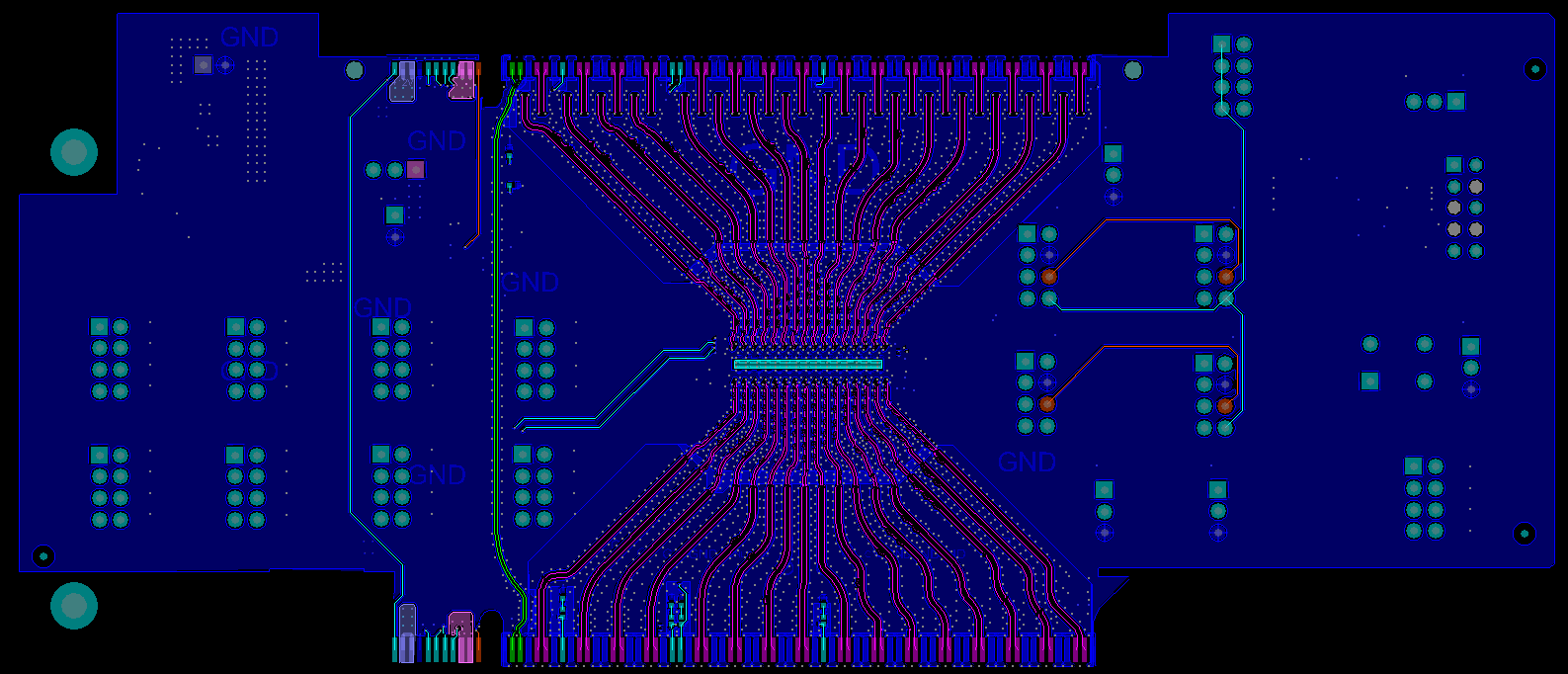Click the black-ringed mounting hole in bottom-right corner
This screenshot has height=674, width=1568.
[1525, 534]
